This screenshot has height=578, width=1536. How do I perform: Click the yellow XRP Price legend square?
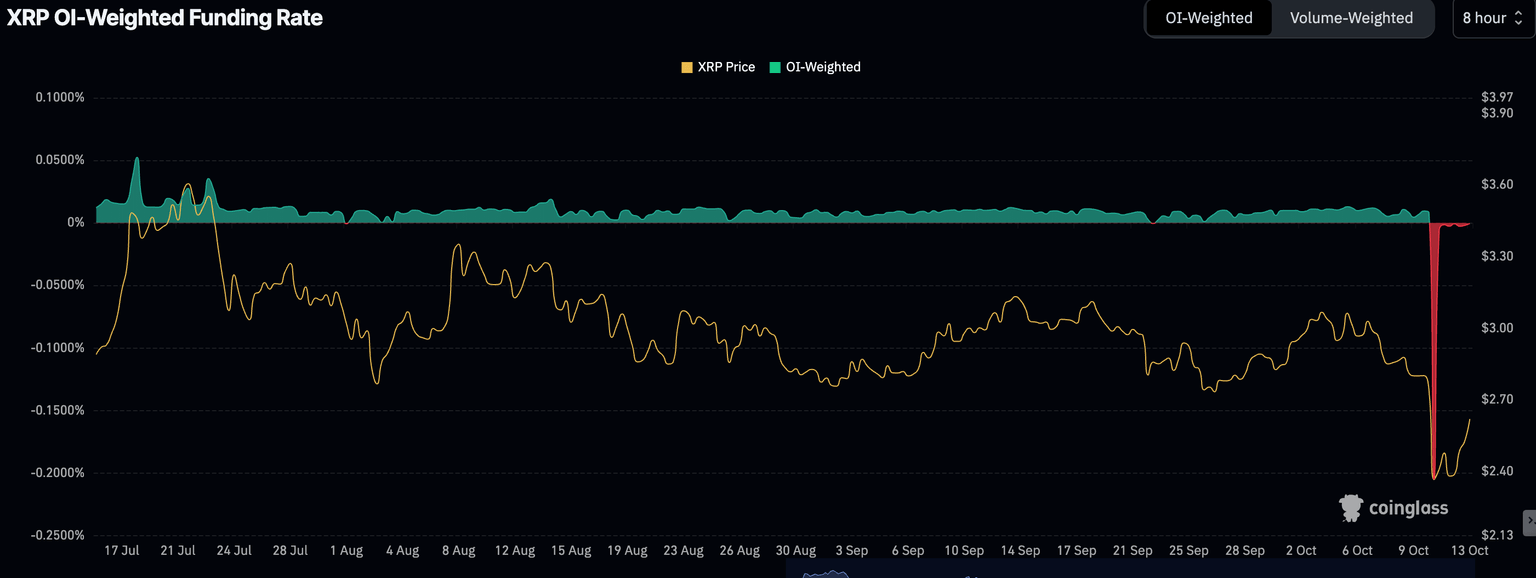coord(686,67)
